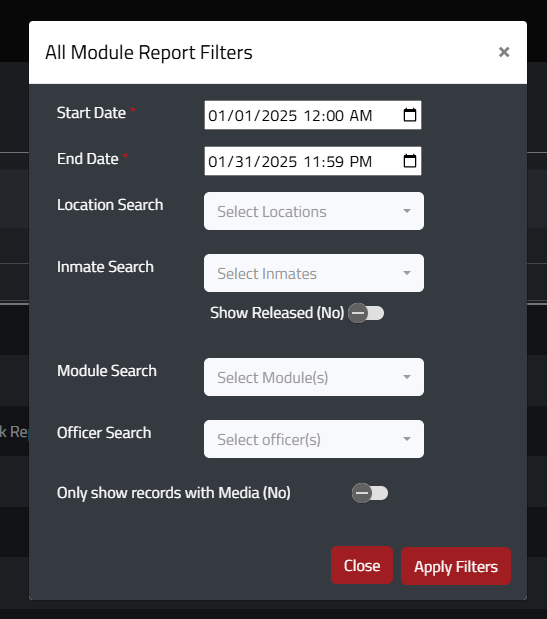Open the Select Locations dropdown
Screen dimensions: 547x619
[314, 211]
